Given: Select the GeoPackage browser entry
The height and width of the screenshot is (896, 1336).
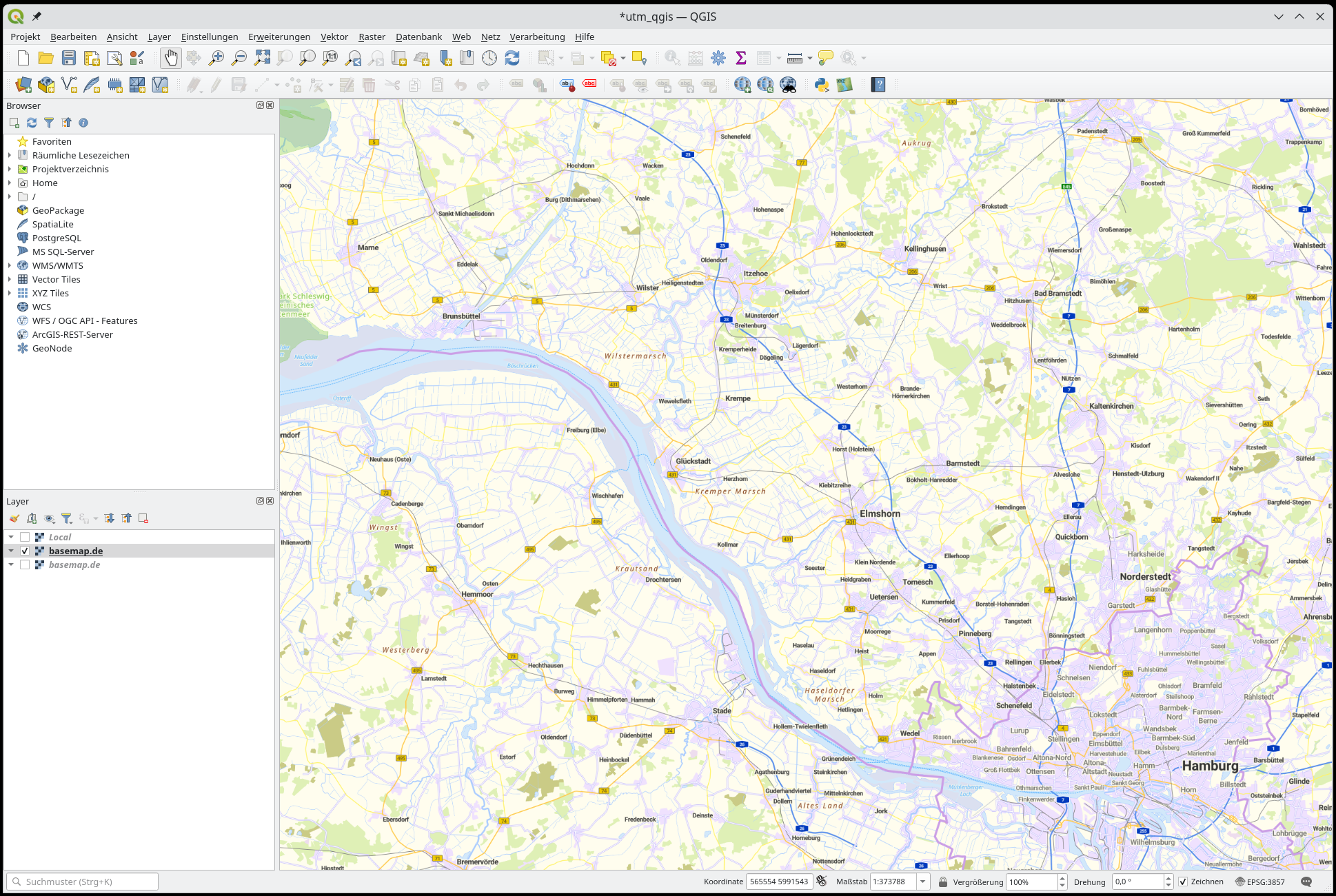Looking at the screenshot, I should click(x=58, y=210).
